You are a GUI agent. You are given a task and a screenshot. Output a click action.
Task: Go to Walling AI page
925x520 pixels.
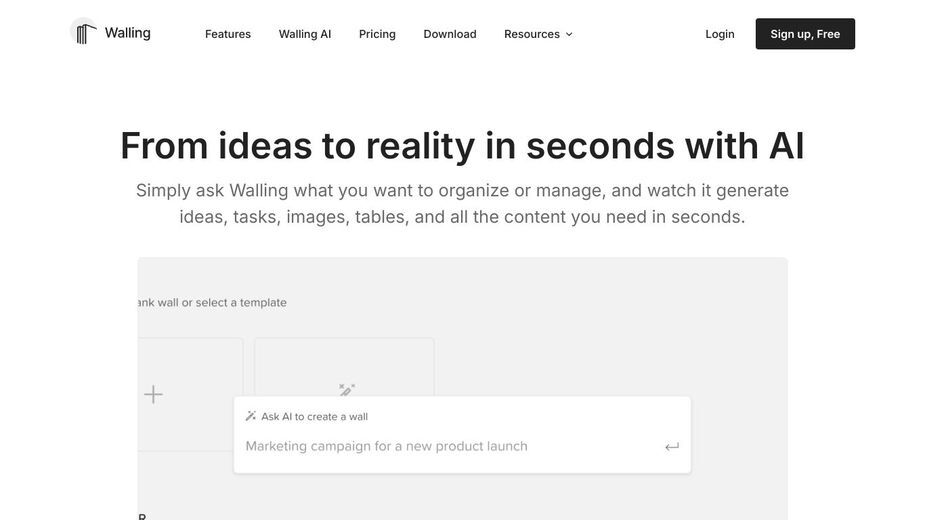[305, 34]
